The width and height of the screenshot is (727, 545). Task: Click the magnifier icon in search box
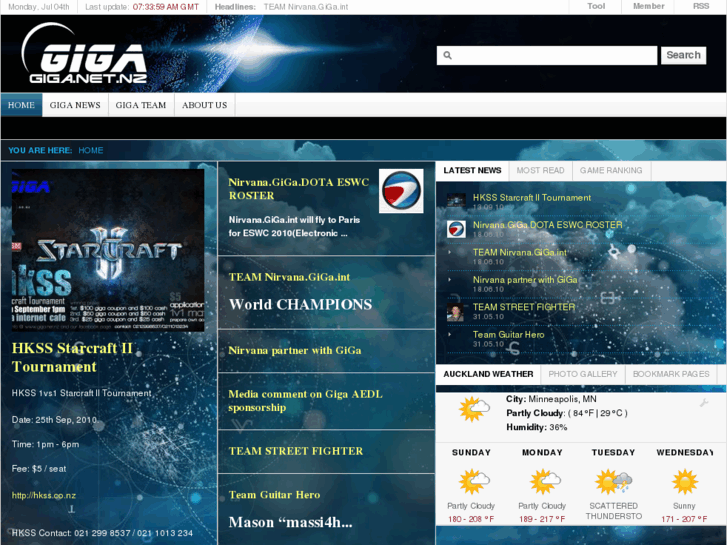[447, 56]
